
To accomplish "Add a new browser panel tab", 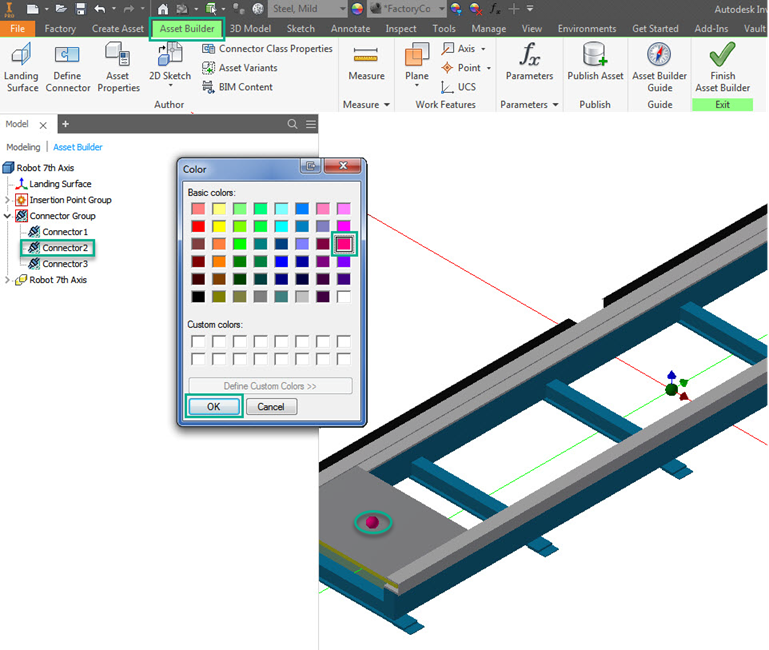I will (x=65, y=124).
